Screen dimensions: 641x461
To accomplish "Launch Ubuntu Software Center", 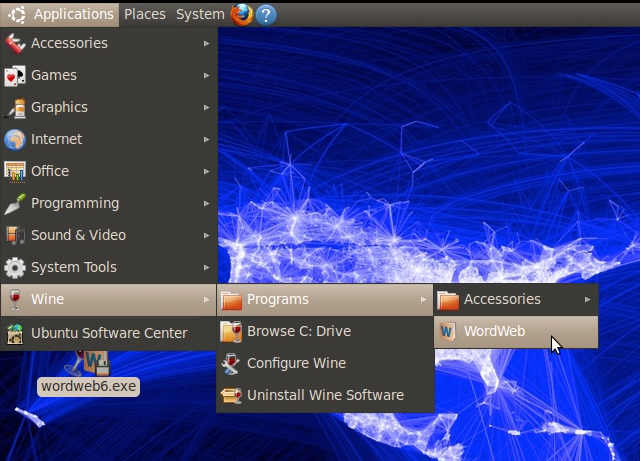I will tap(108, 333).
